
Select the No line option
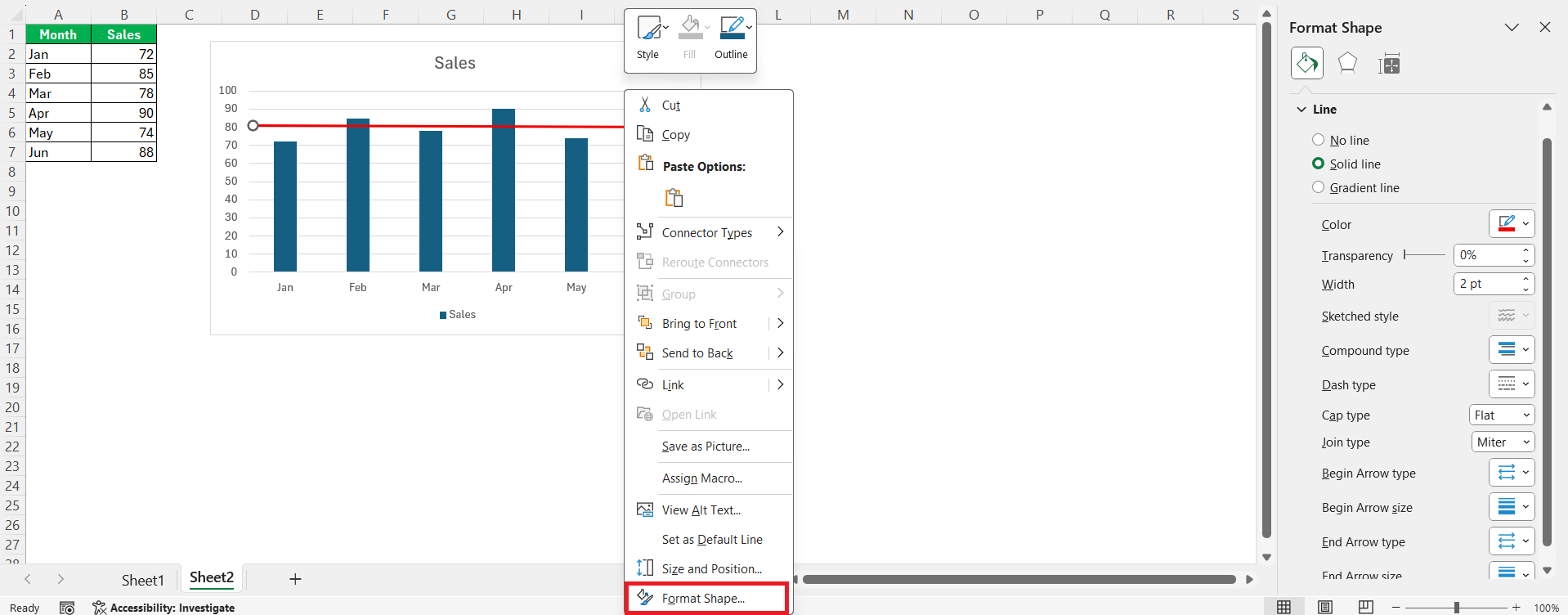[1341, 140]
